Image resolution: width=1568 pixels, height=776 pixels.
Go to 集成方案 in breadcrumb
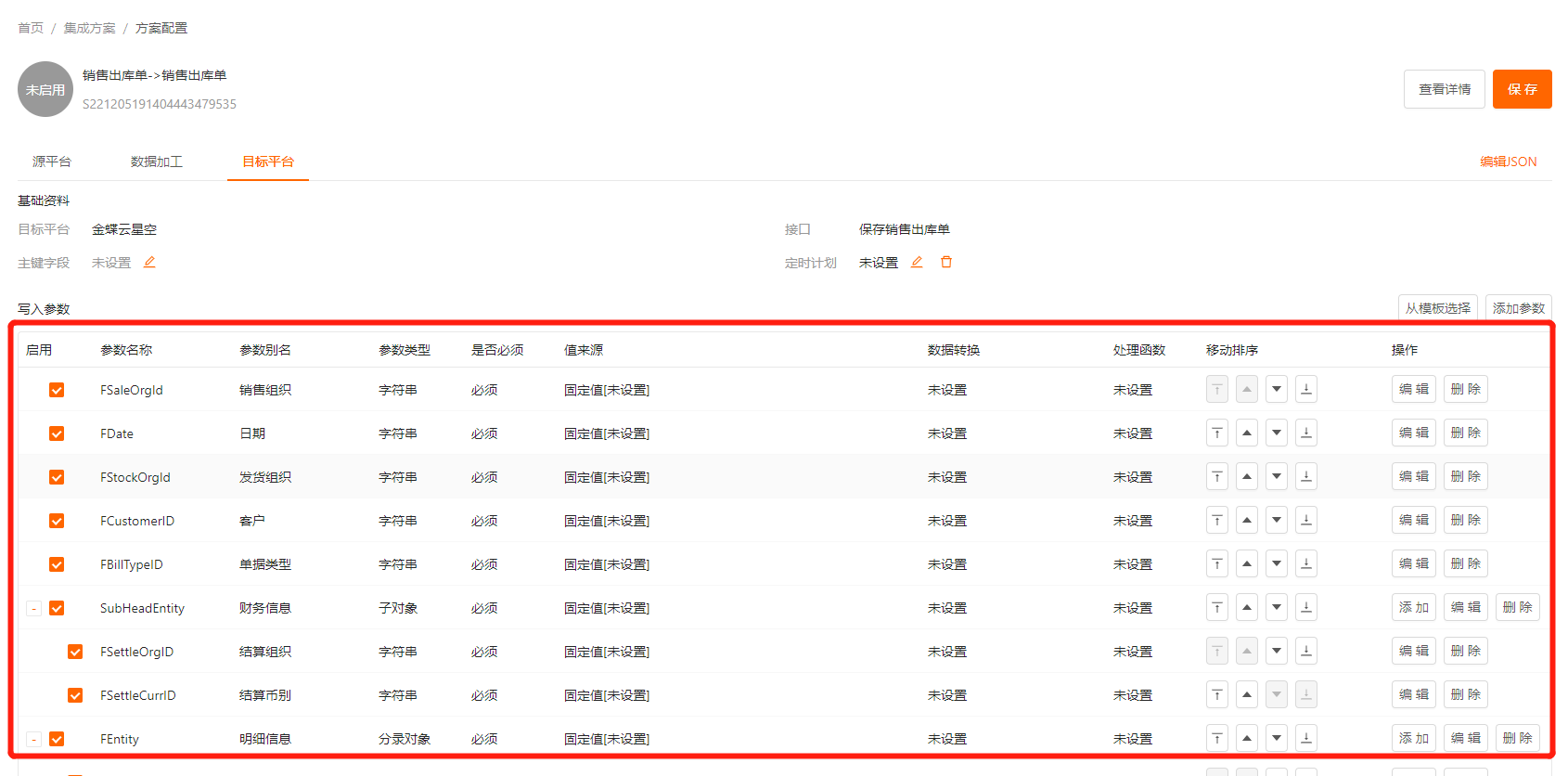tap(89, 28)
